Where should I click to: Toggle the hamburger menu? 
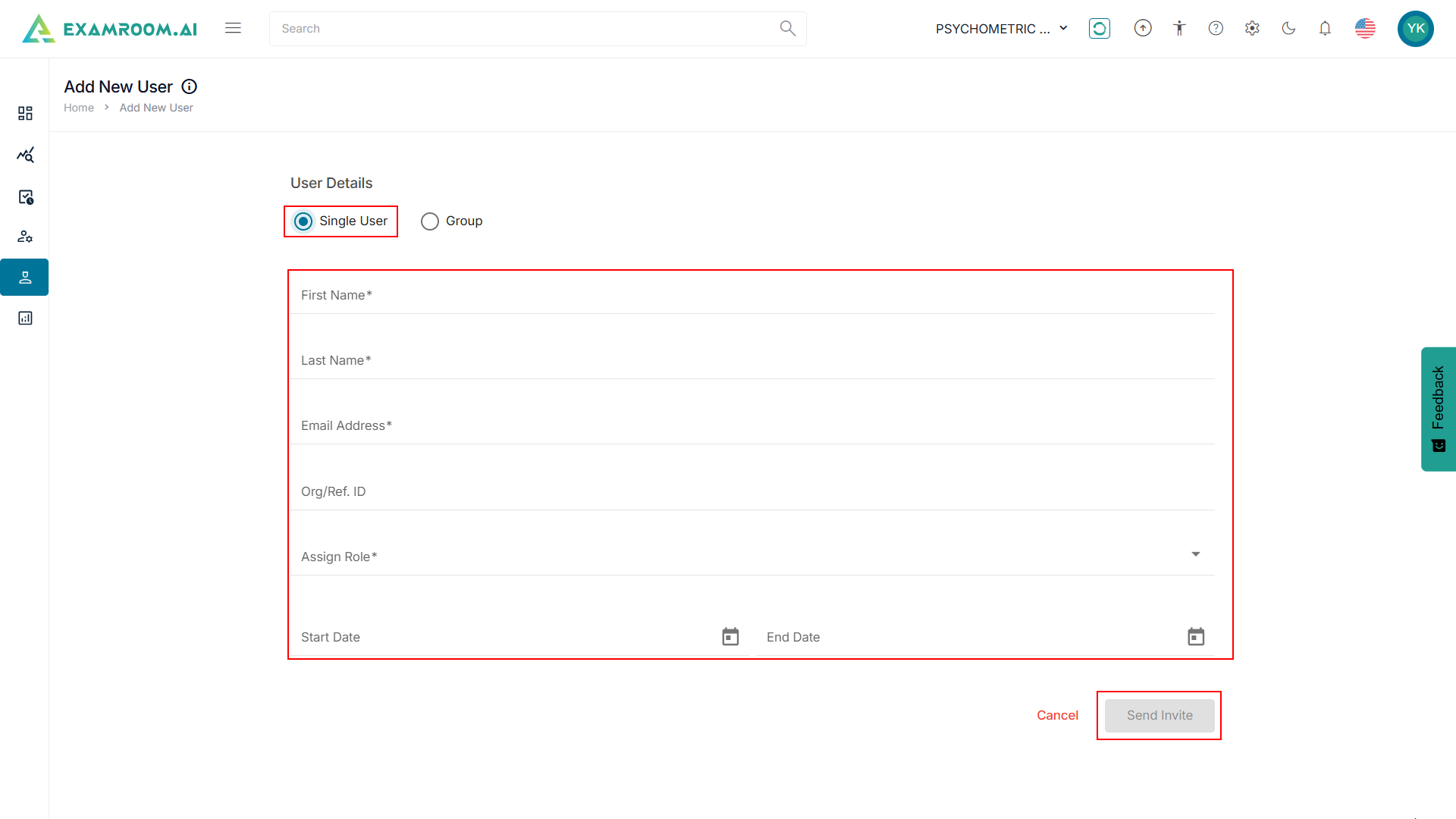click(233, 28)
